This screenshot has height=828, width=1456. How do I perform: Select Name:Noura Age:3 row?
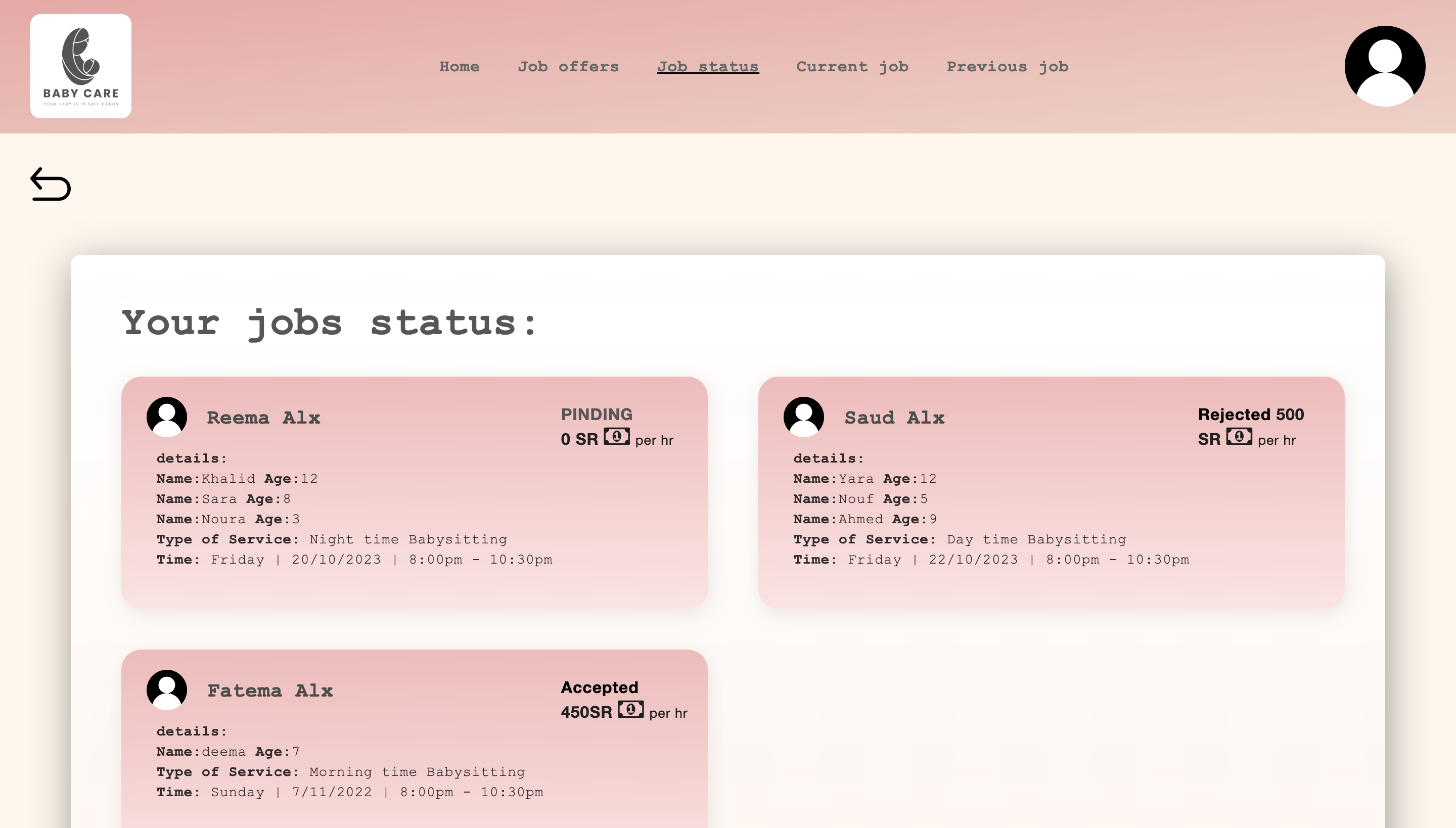pyautogui.click(x=228, y=519)
